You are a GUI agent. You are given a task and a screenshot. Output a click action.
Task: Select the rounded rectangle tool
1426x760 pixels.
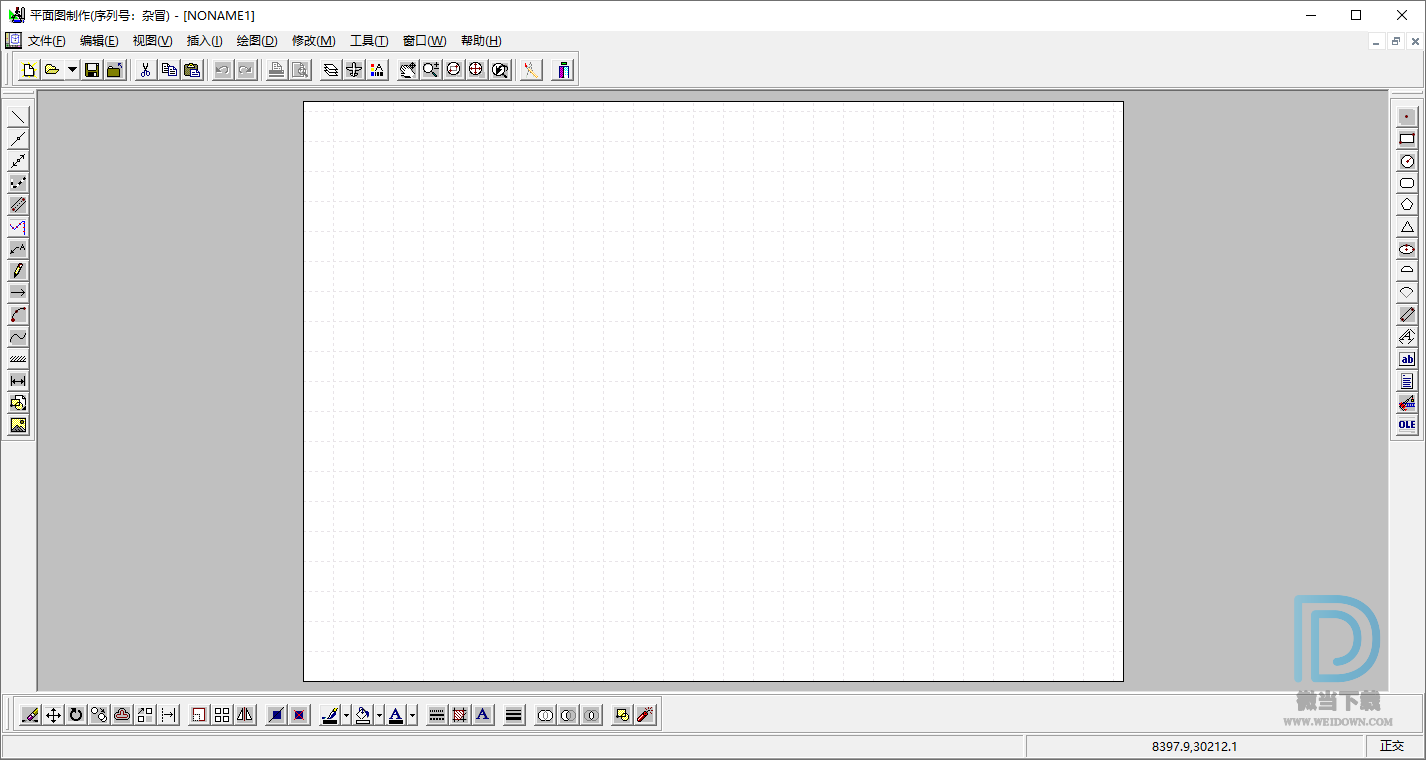click(x=1407, y=183)
